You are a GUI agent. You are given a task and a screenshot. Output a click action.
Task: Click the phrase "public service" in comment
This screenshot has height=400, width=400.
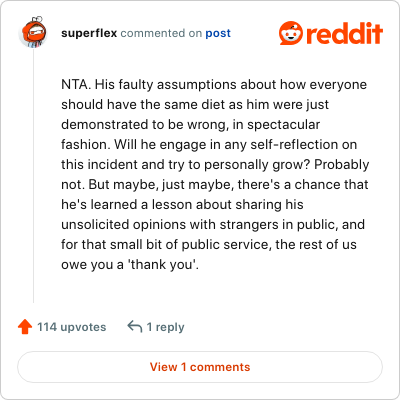(x=225, y=245)
